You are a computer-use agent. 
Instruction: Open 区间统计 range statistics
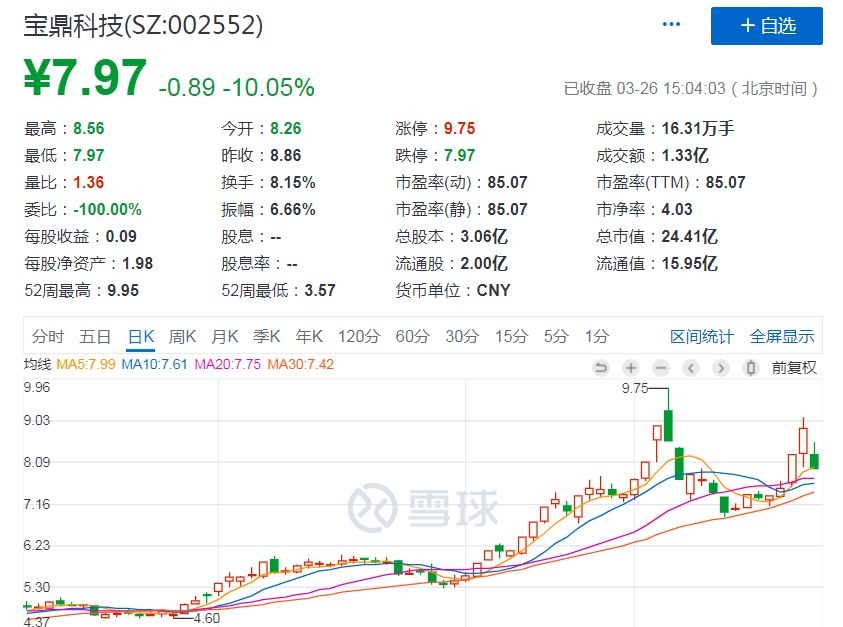pos(702,337)
